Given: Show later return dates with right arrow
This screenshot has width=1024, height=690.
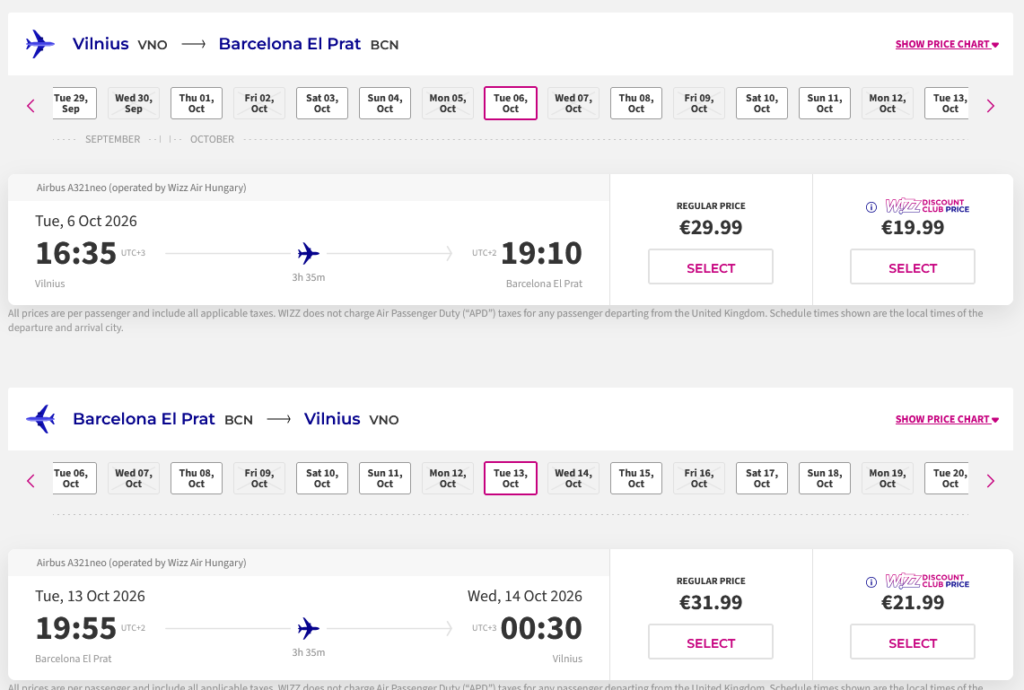Looking at the screenshot, I should pyautogui.click(x=990, y=481).
